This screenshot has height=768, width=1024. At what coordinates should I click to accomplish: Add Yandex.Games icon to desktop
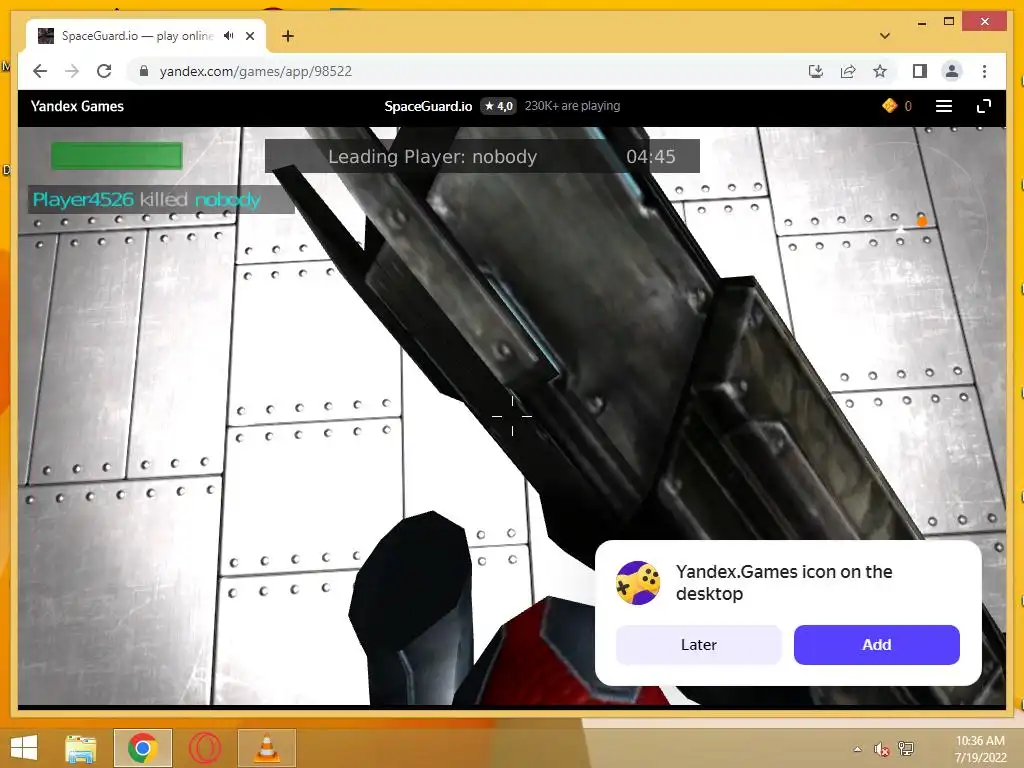pos(876,645)
